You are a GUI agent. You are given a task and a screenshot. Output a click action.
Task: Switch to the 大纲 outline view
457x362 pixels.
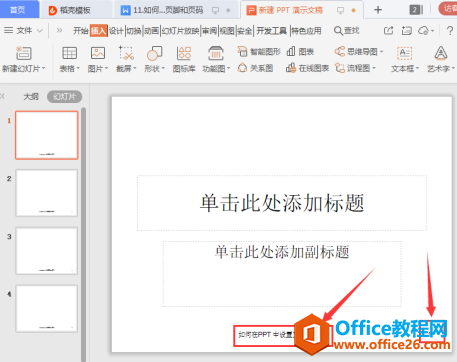(x=31, y=97)
